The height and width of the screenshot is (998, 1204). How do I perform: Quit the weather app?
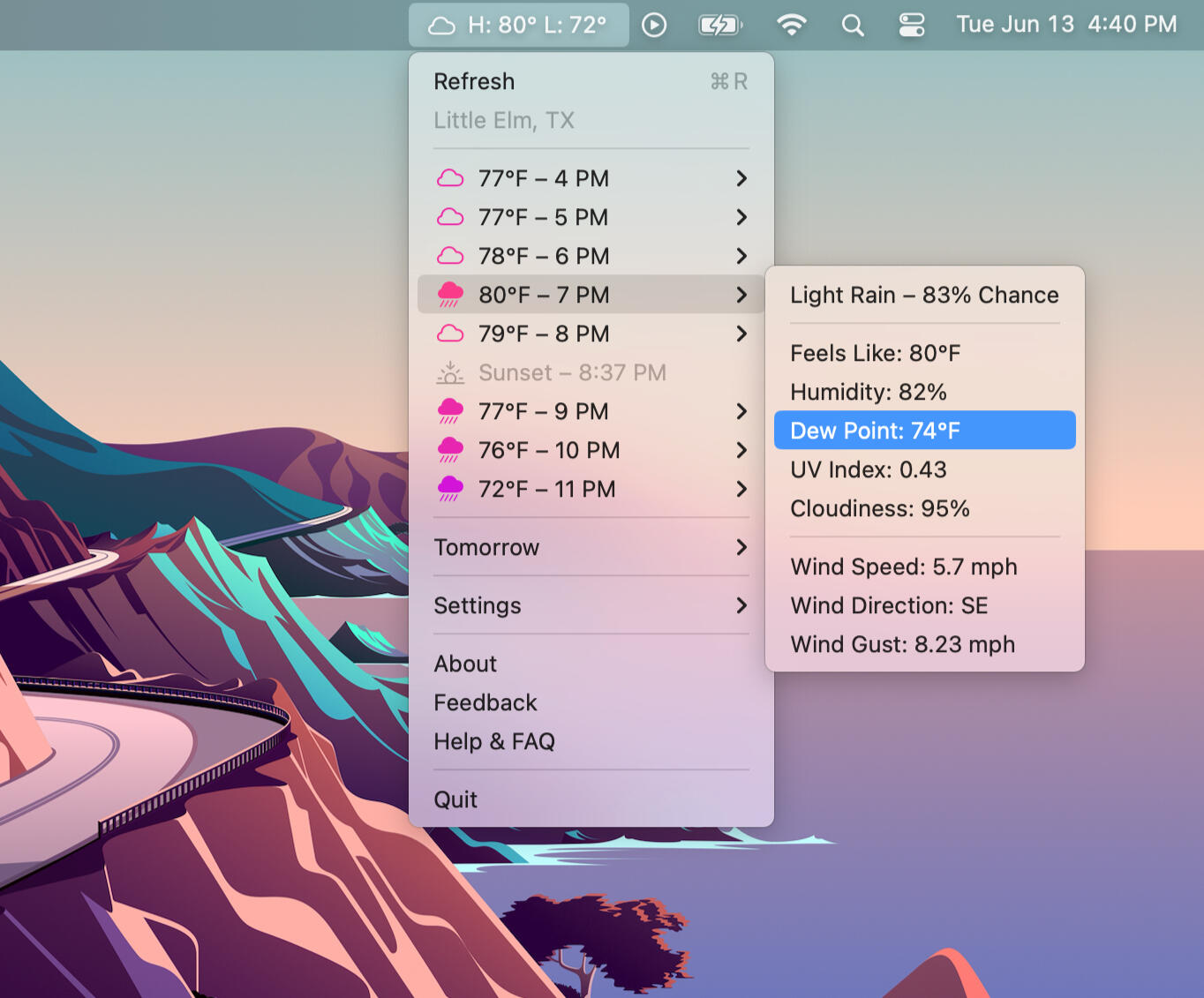pos(455,799)
